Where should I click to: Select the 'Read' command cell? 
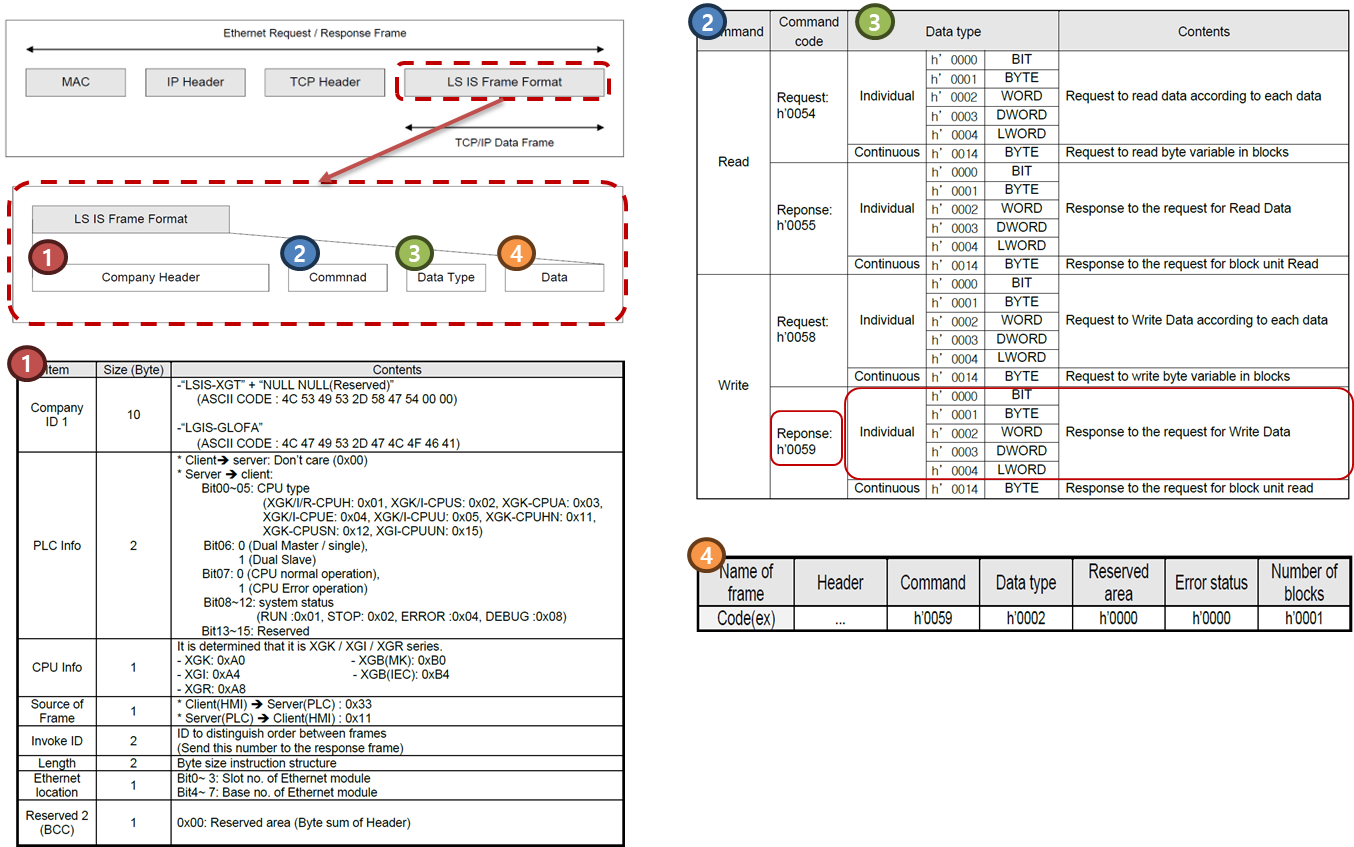(x=733, y=162)
